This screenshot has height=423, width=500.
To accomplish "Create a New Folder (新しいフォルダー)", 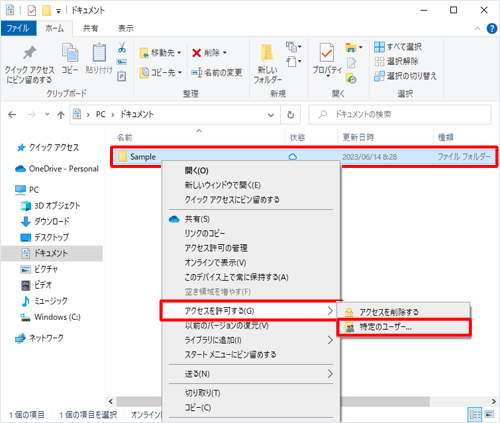I will [267, 64].
